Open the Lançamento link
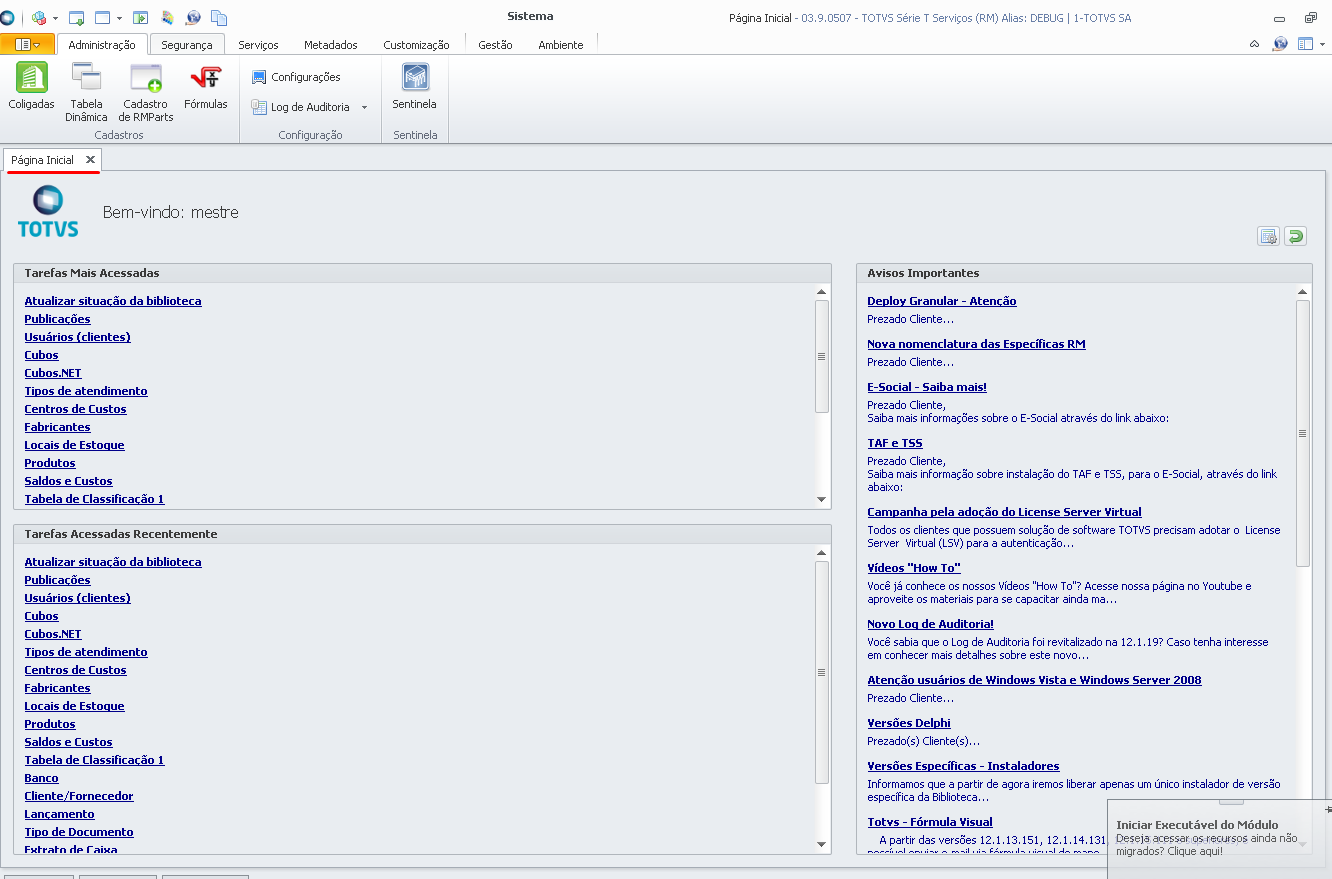This screenshot has width=1332, height=879. pos(59,814)
